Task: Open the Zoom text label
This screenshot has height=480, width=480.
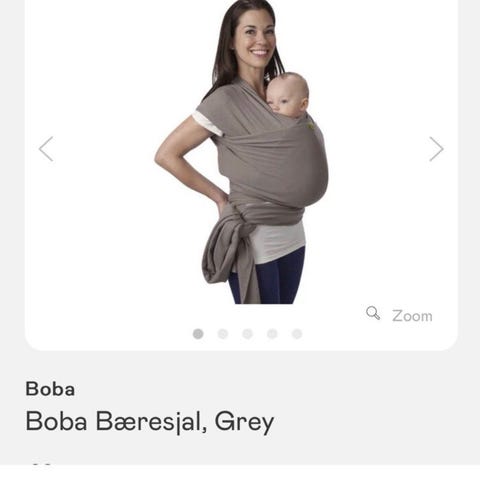Action: [412, 316]
